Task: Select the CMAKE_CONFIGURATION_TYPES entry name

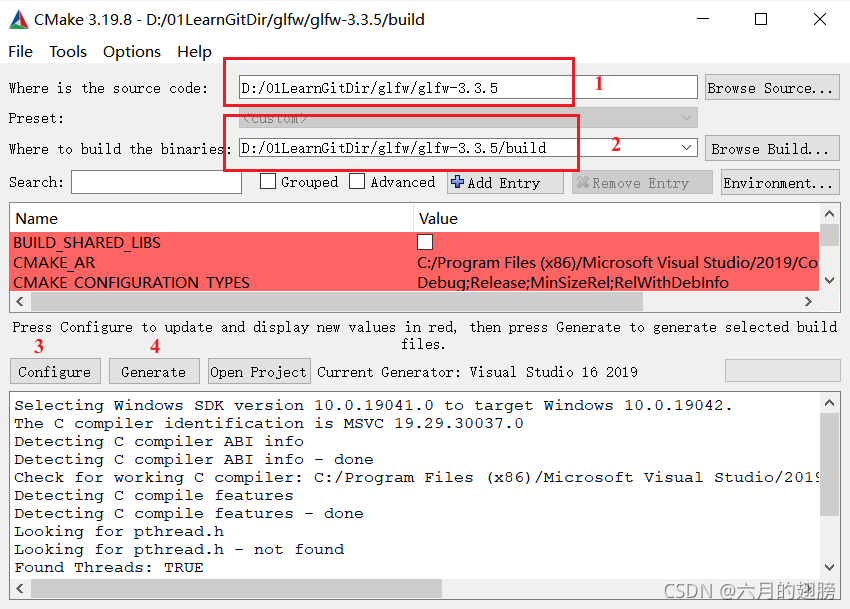Action: point(131,283)
